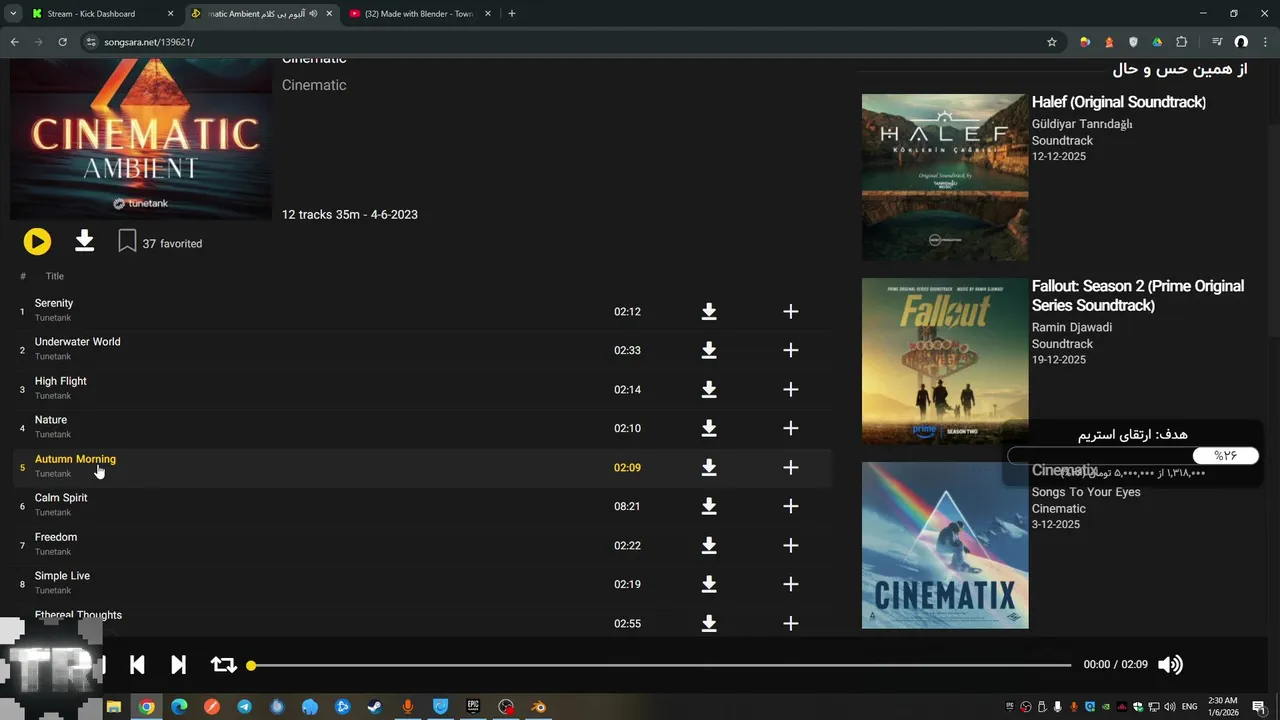Play the Underwater World track
Viewport: 1280px width, 720px height.
tap(77, 342)
